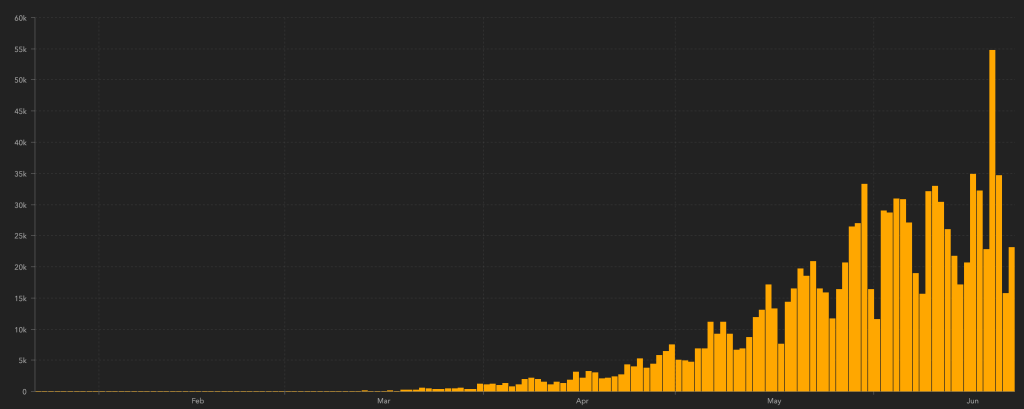Viewport: 1024px width, 409px height.
Task: Click the 10k y-axis label
Action: click(20, 329)
